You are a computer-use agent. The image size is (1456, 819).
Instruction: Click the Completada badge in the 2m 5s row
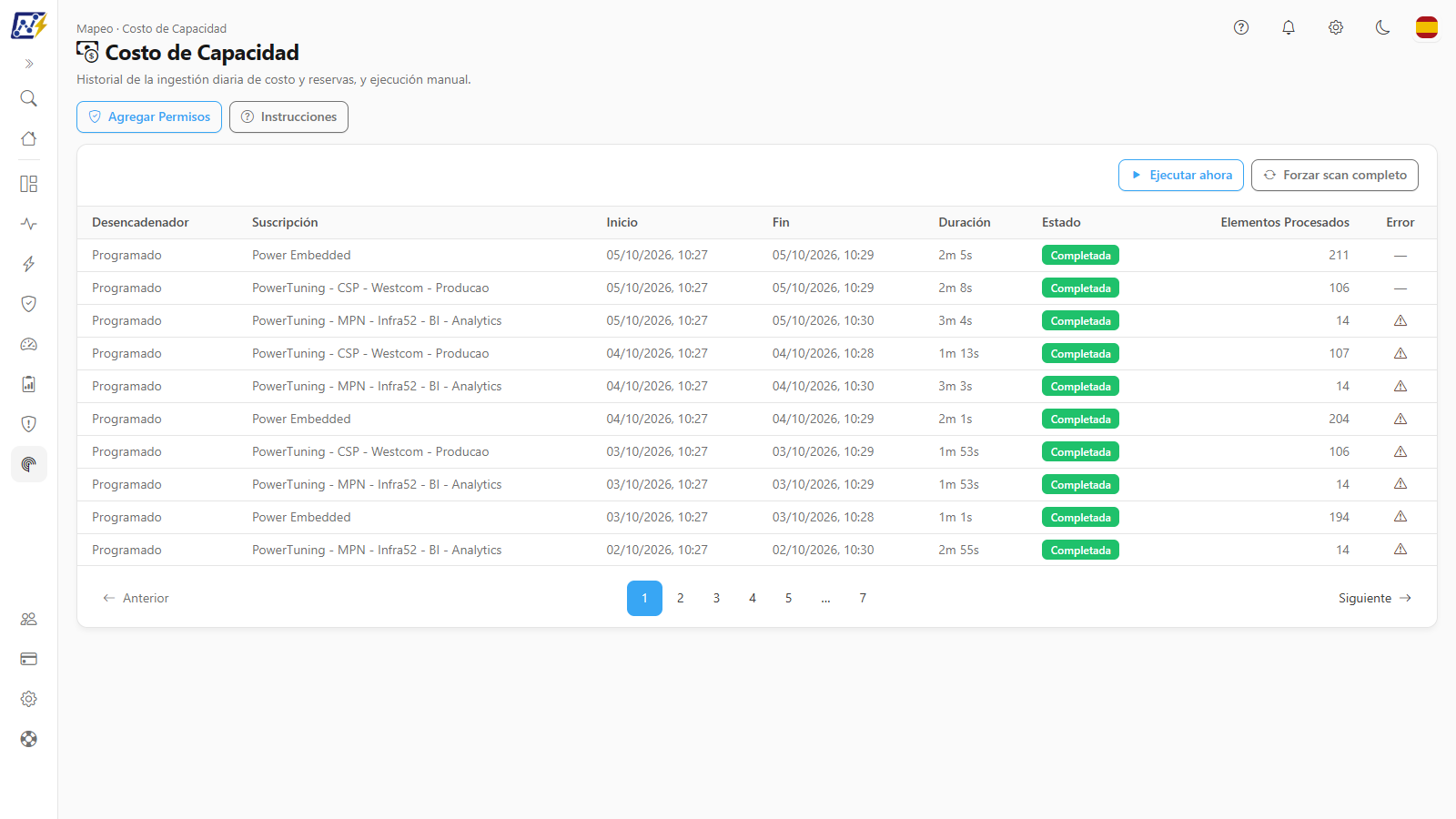pyautogui.click(x=1080, y=256)
